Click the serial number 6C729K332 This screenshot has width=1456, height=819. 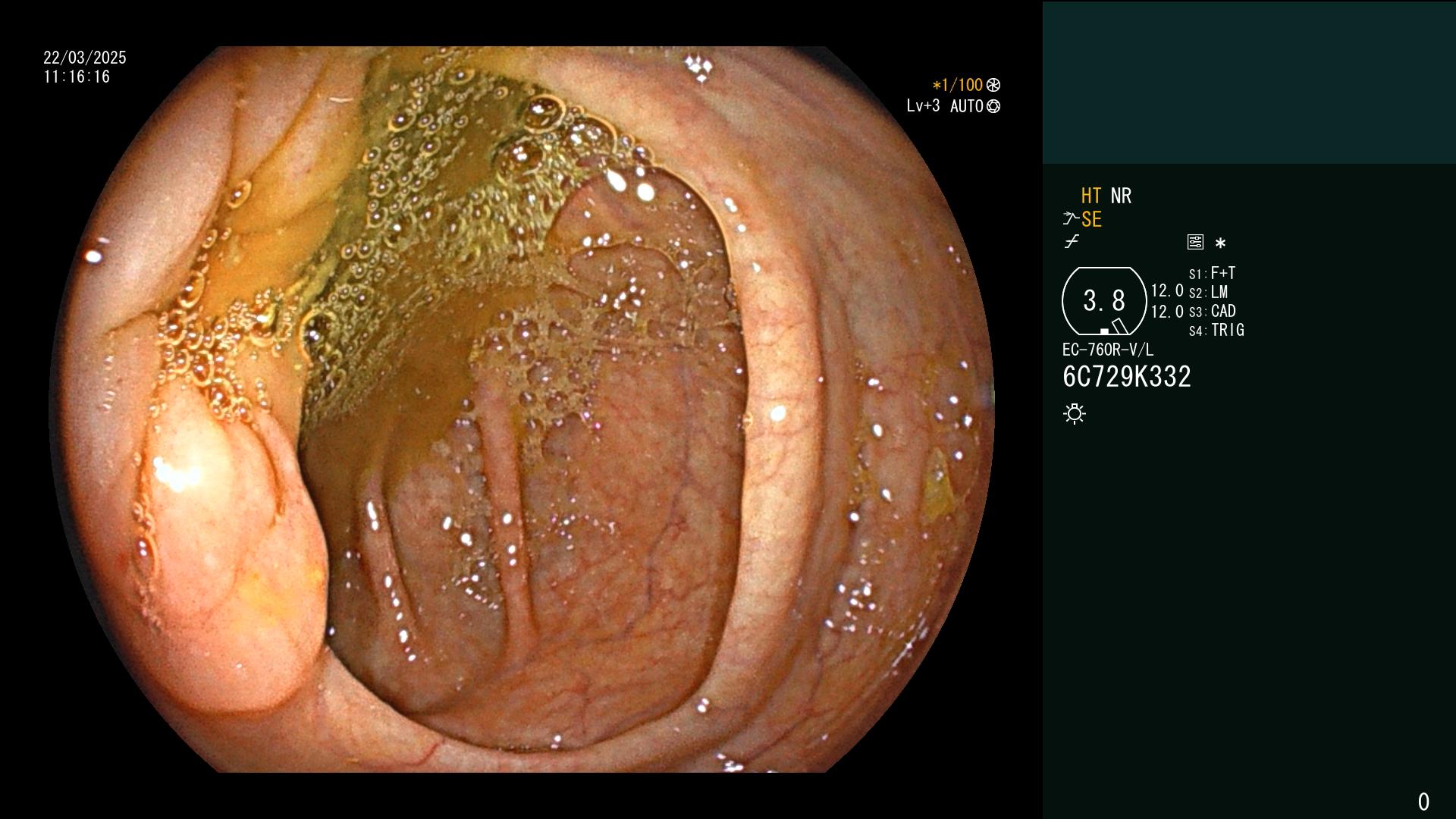[x=1127, y=377]
